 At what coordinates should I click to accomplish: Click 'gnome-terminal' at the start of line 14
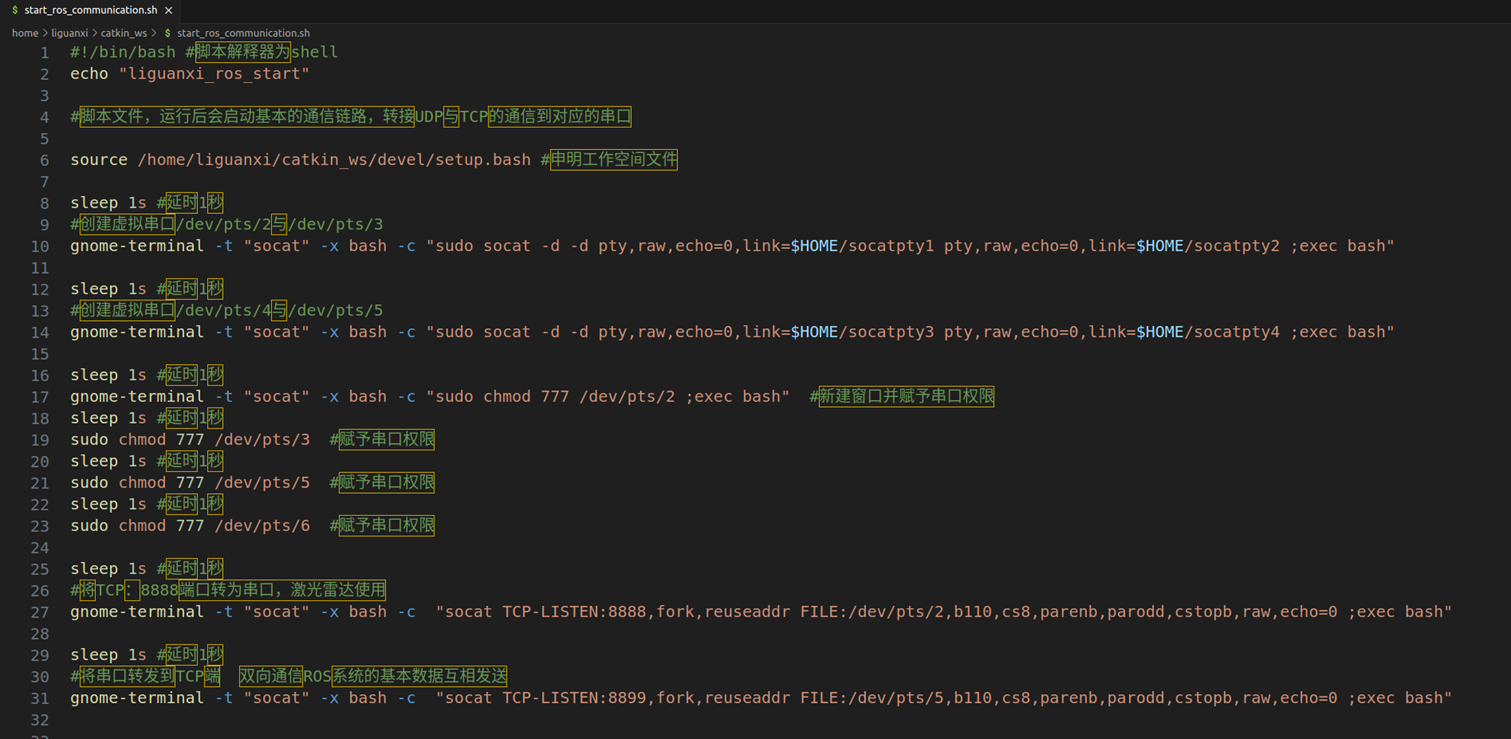[137, 332]
